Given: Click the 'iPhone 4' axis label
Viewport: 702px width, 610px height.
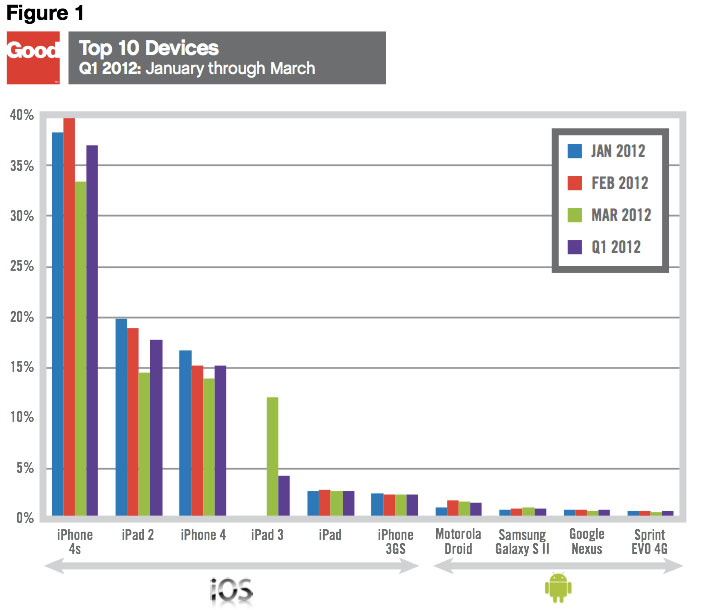Looking at the screenshot, I should point(203,535).
